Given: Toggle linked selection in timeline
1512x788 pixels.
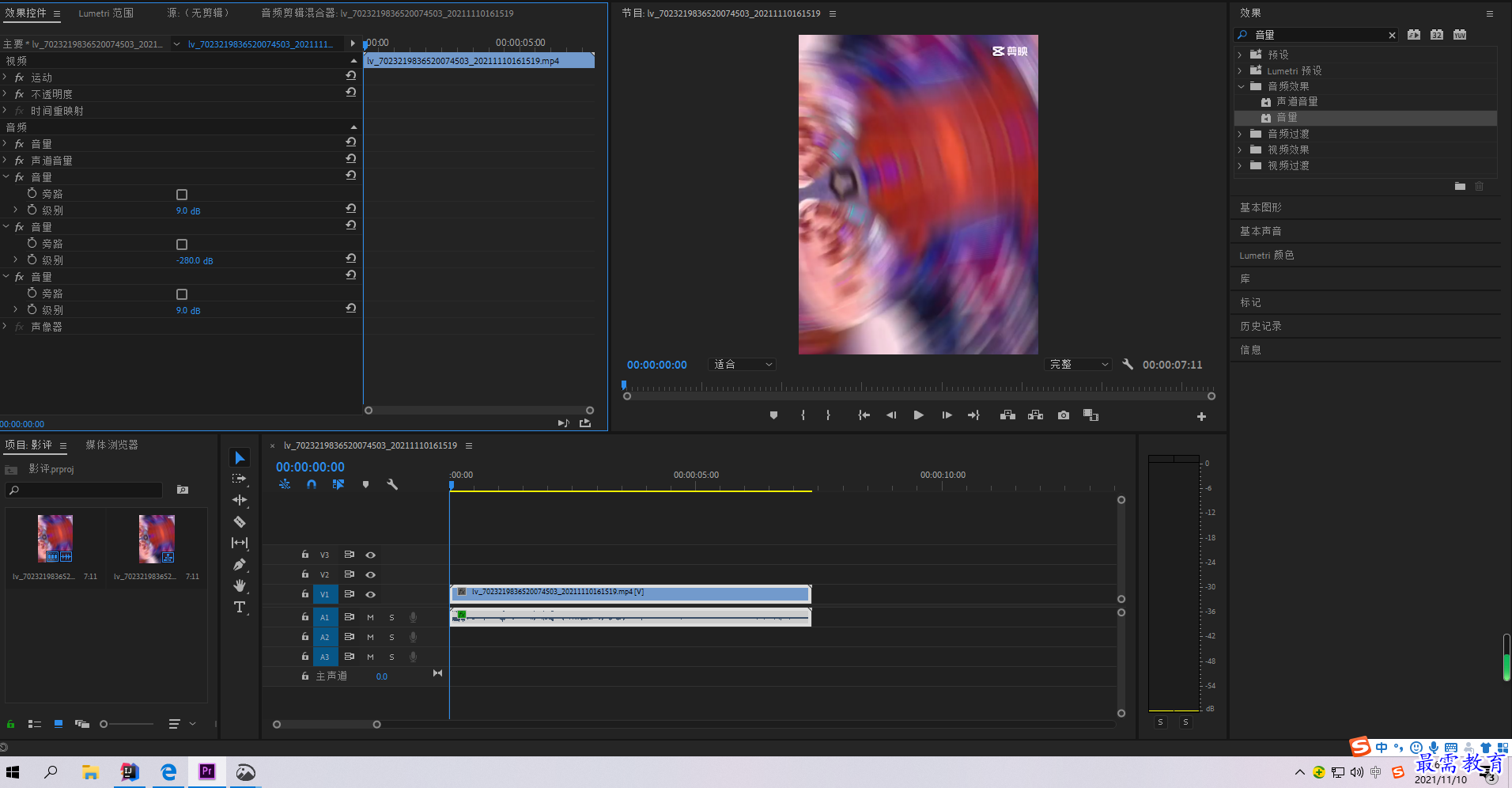Looking at the screenshot, I should pyautogui.click(x=338, y=484).
